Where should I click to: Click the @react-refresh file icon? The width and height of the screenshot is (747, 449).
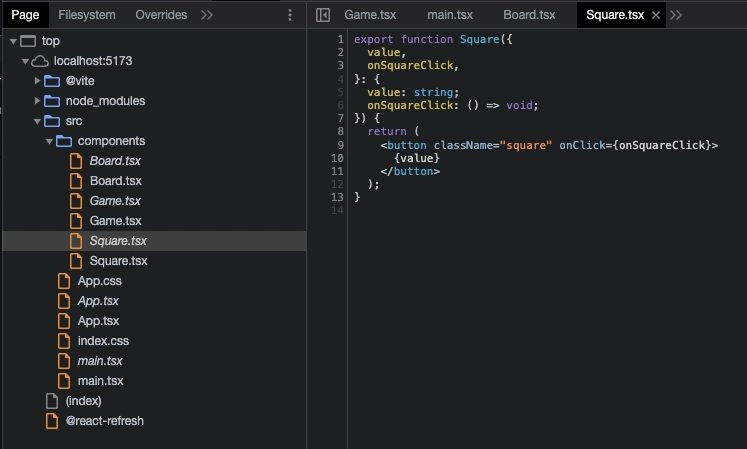pyautogui.click(x=52, y=421)
